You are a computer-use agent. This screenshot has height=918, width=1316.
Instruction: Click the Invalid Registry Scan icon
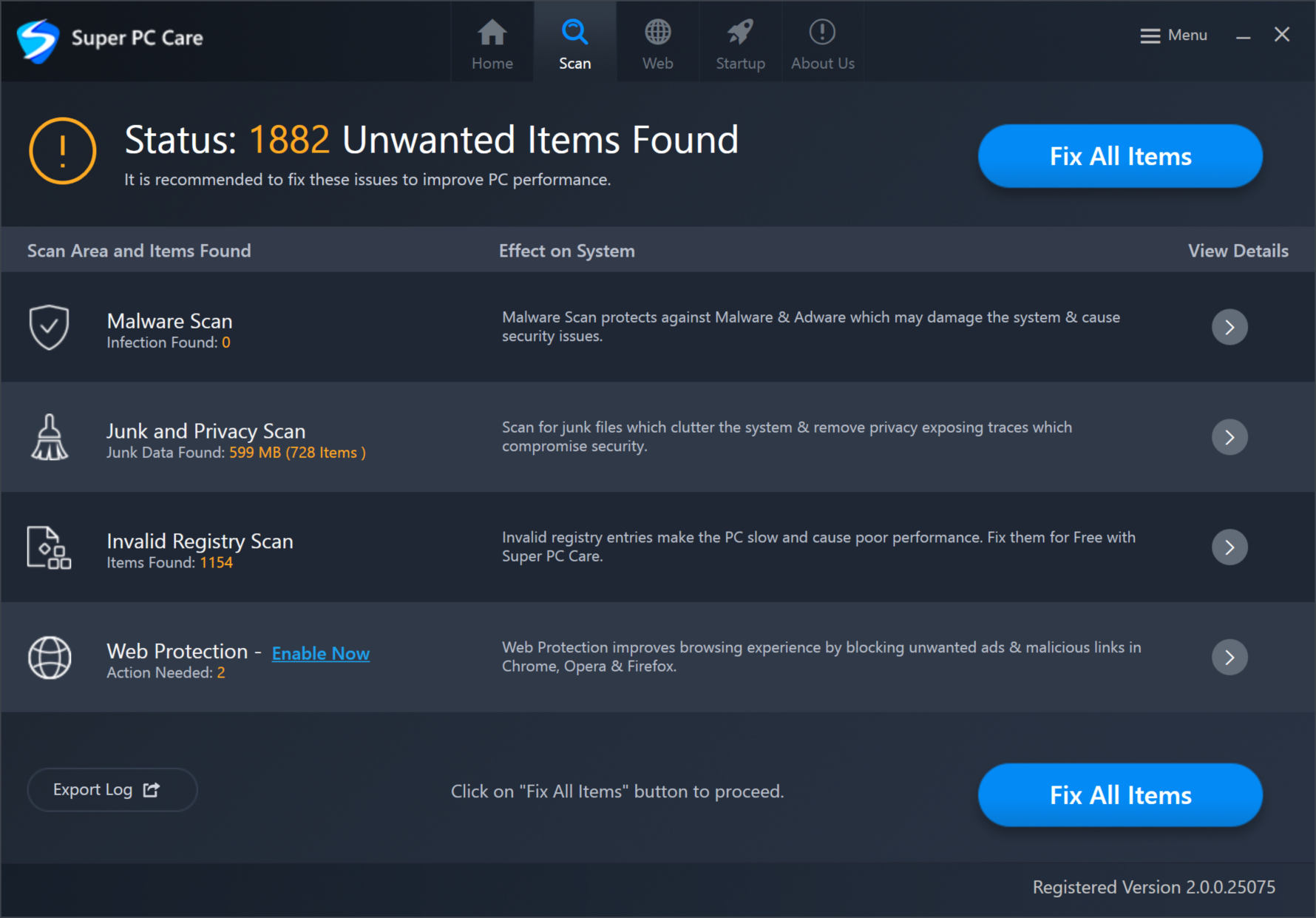[x=49, y=547]
